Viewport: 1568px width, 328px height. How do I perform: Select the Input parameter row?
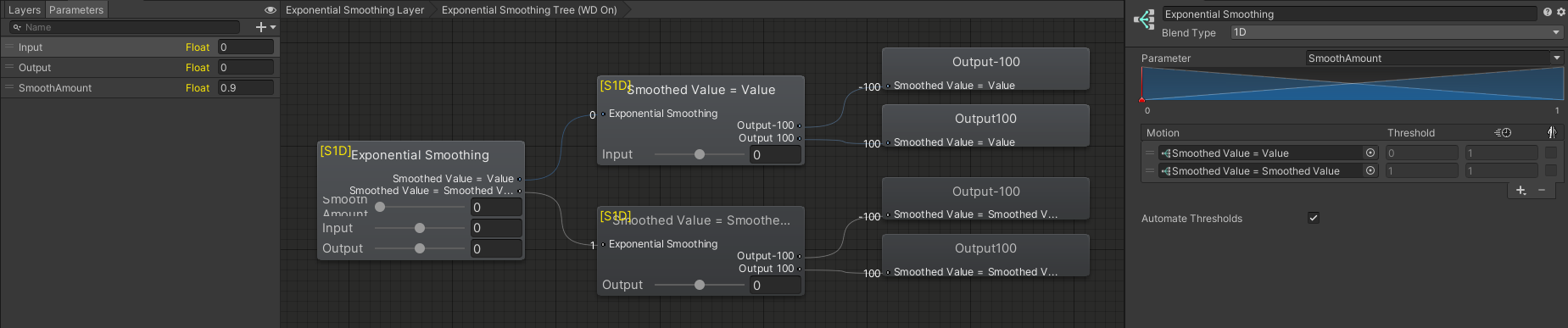point(140,47)
